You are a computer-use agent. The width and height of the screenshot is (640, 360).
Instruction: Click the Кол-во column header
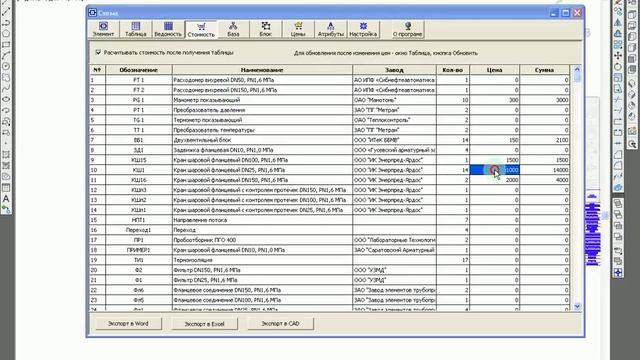453,70
